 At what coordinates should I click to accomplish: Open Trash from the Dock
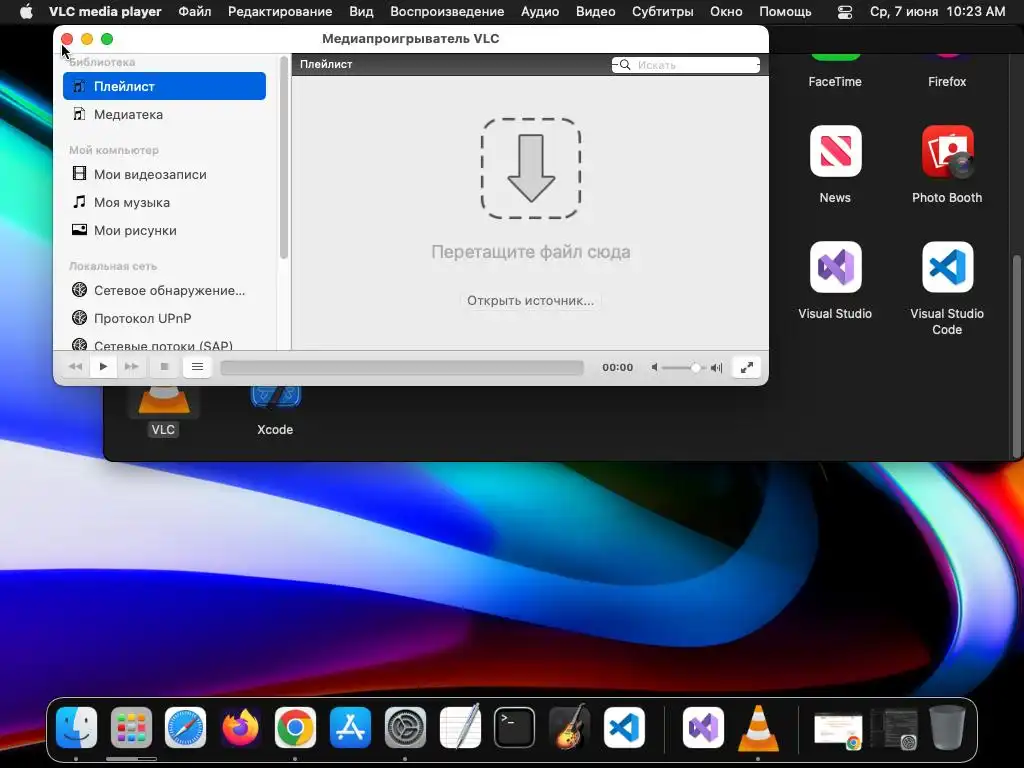click(947, 728)
